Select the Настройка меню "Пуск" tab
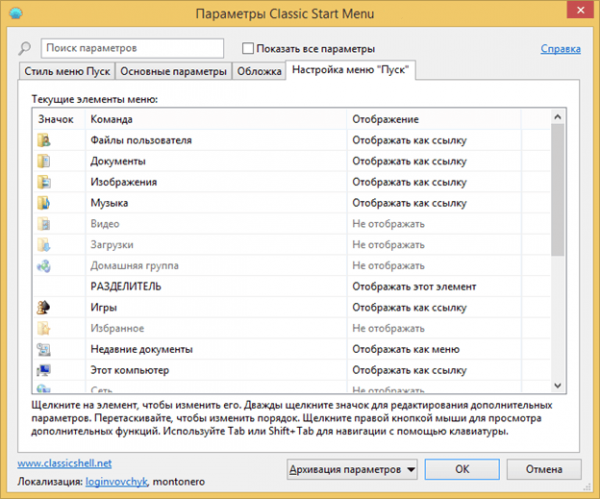Viewport: 600px width, 499px height. click(x=350, y=70)
